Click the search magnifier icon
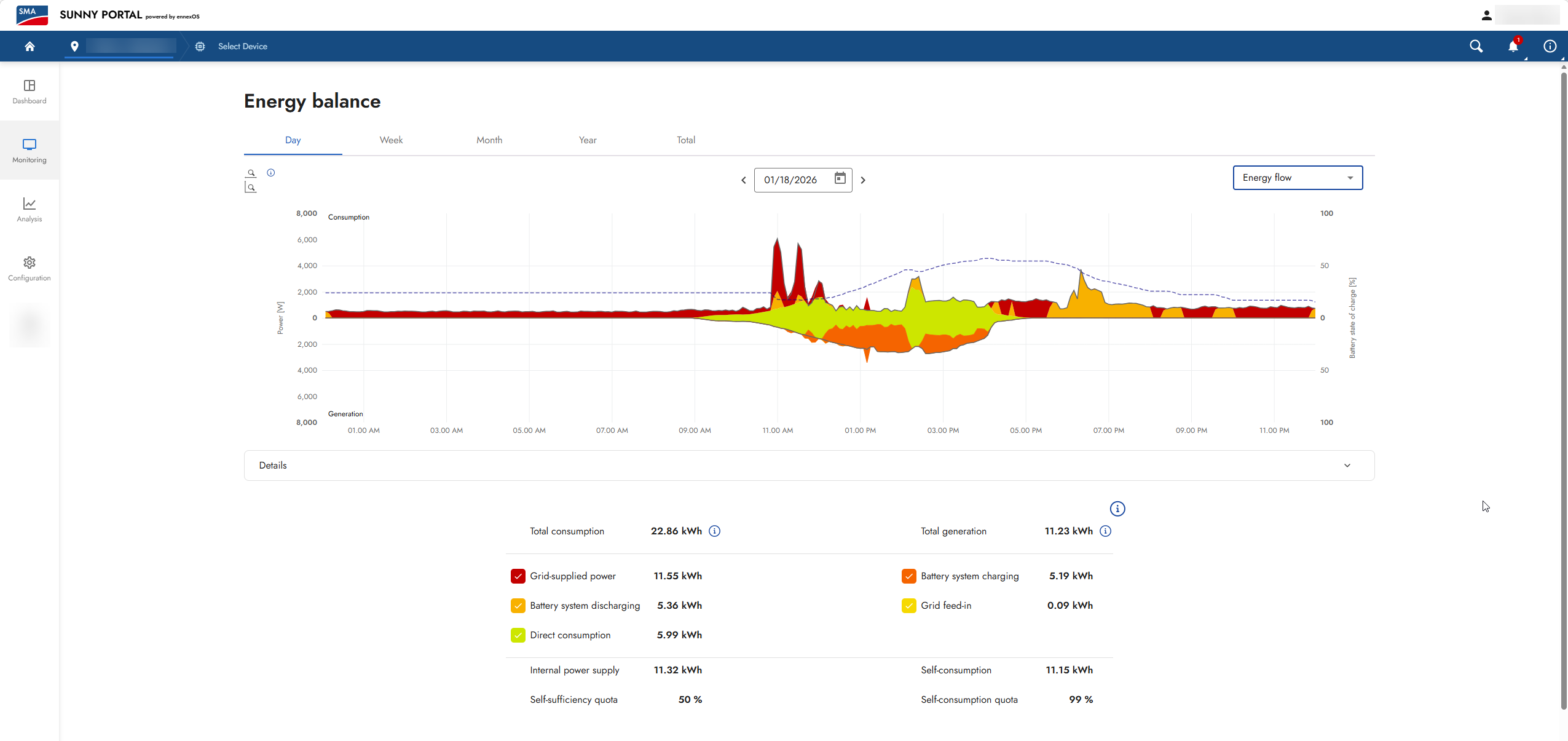Image resolution: width=1568 pixels, height=741 pixels. point(1476,46)
